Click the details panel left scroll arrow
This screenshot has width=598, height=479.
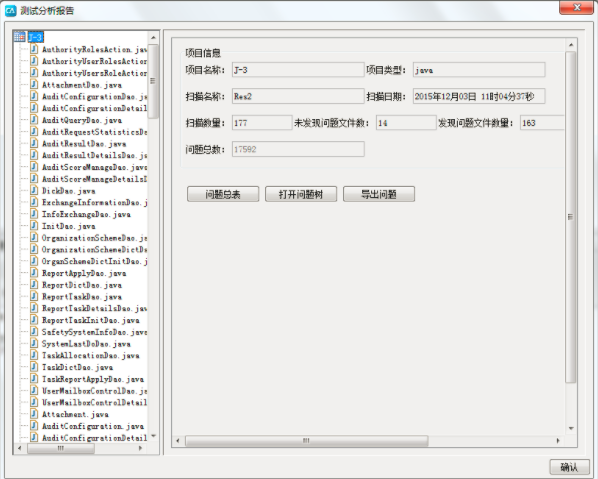pyautogui.click(x=178, y=440)
